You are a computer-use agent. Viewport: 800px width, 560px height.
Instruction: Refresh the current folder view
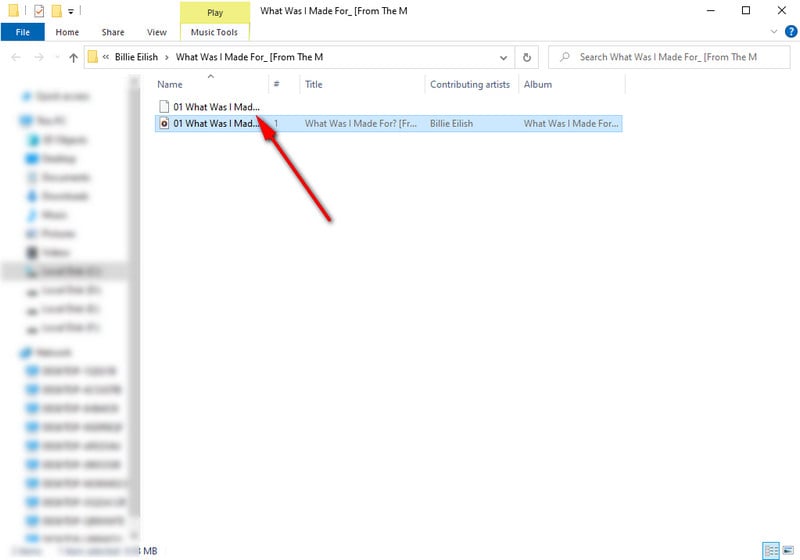(x=527, y=57)
